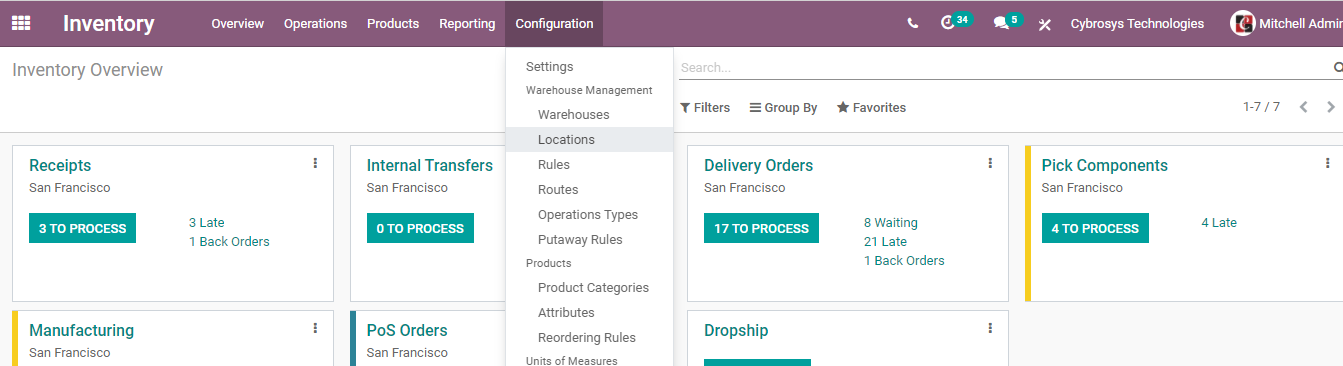The width and height of the screenshot is (1343, 366).
Task: Click 17 TO PROCESS on Delivery Orders
Action: [x=761, y=228]
